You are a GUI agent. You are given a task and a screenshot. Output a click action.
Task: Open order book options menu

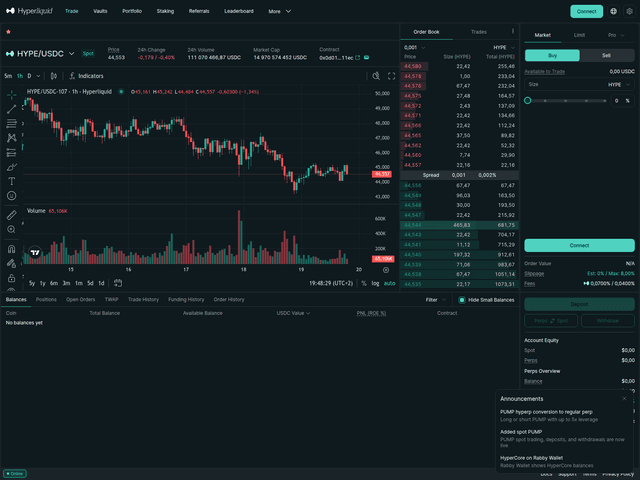(513, 31)
